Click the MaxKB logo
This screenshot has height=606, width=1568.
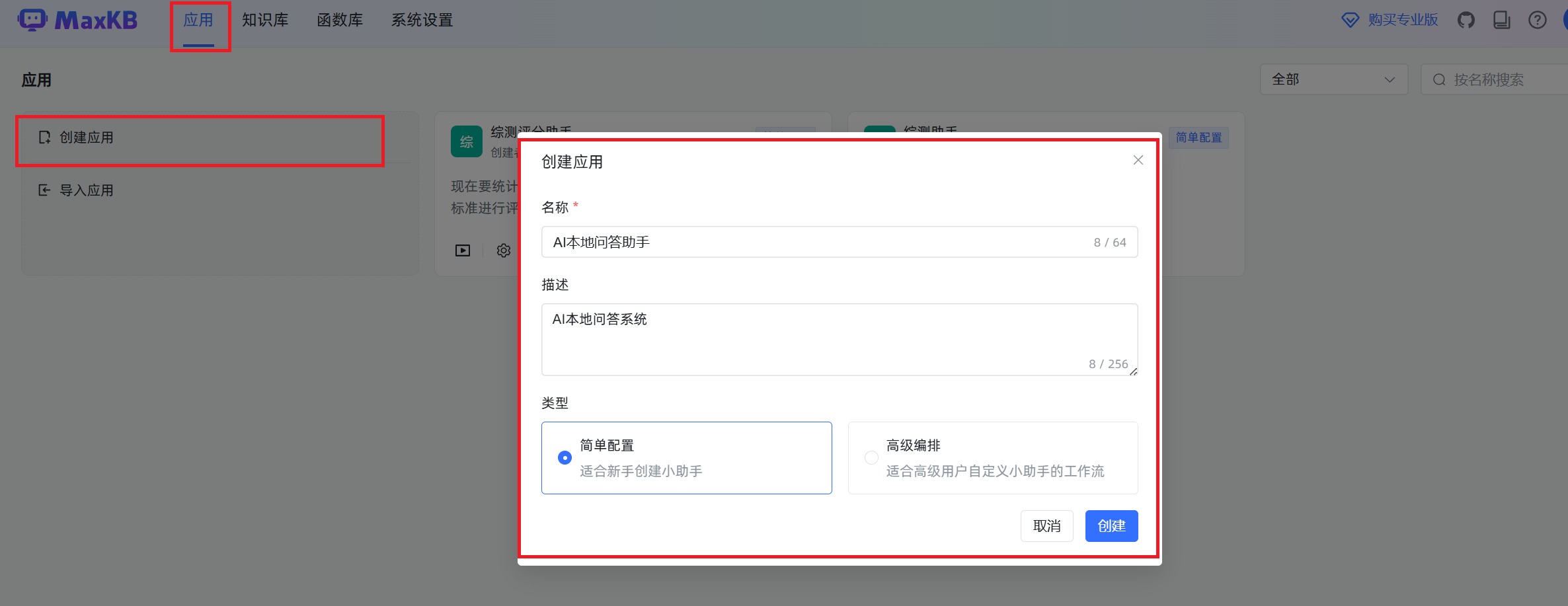77,20
